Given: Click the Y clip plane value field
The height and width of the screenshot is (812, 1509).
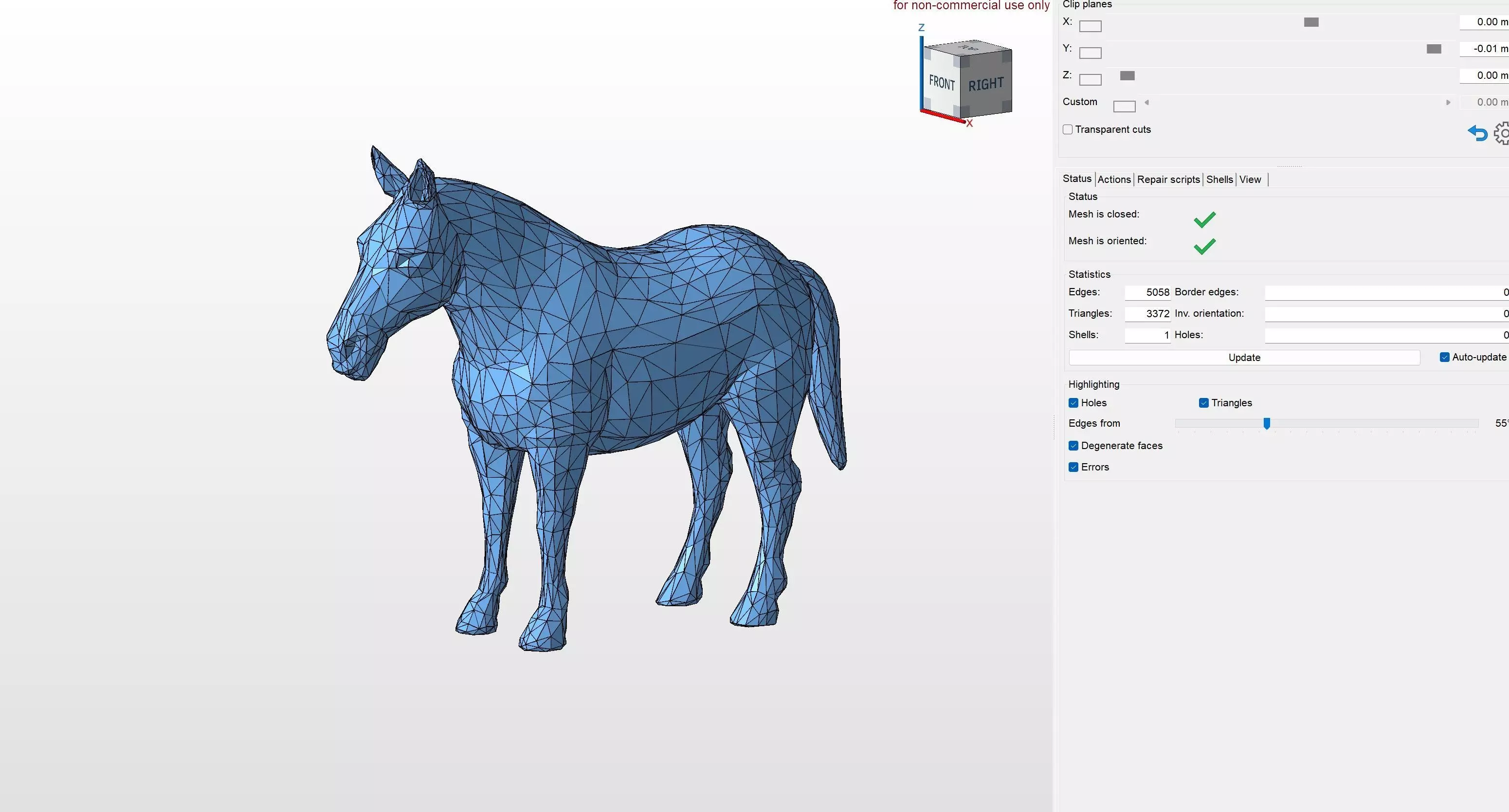Looking at the screenshot, I should click(x=1484, y=49).
